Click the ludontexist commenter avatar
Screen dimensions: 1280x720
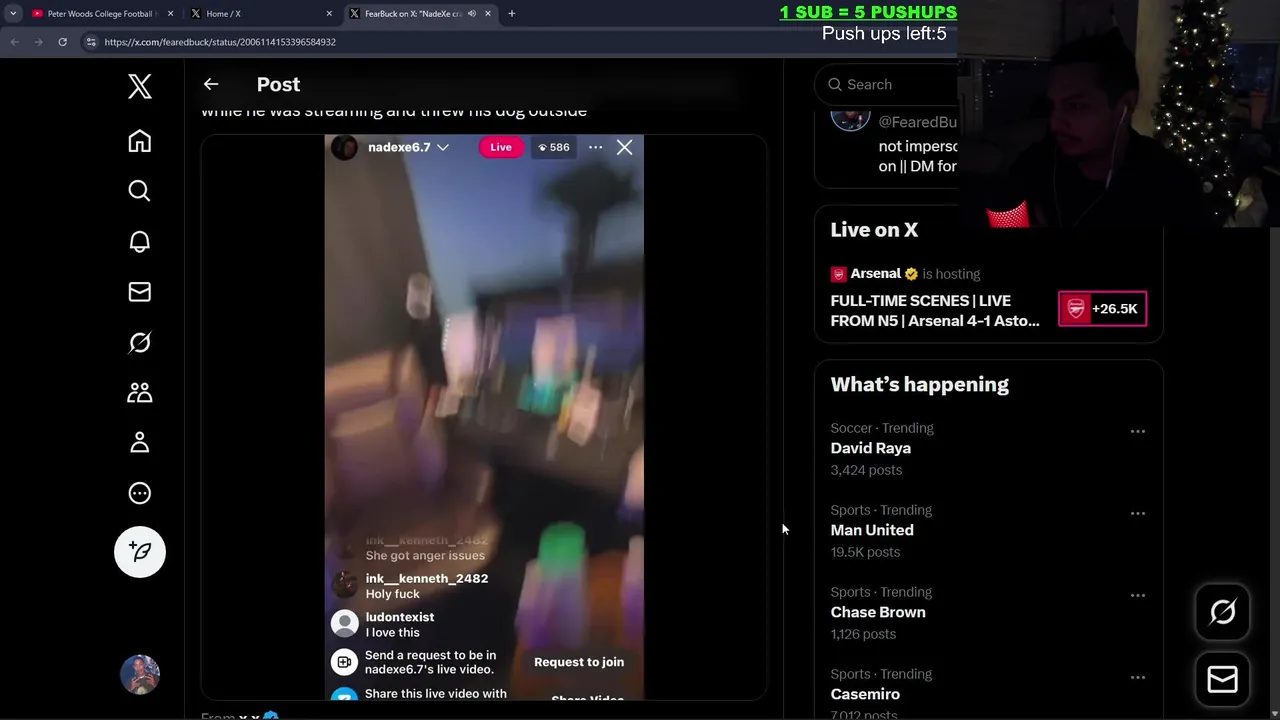tap(345, 624)
